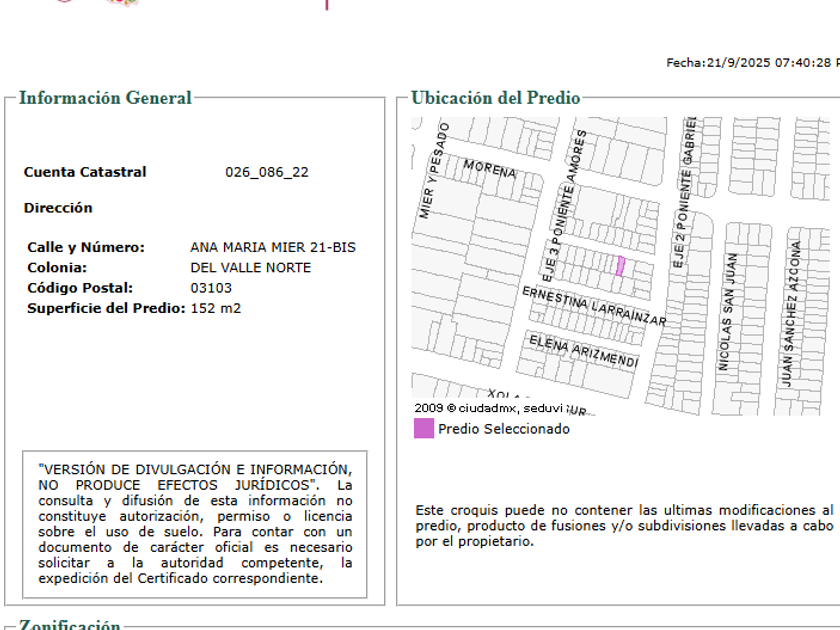Click the purple Predio Seleccionado legend swatch
This screenshot has height=630, width=840.
point(424,429)
